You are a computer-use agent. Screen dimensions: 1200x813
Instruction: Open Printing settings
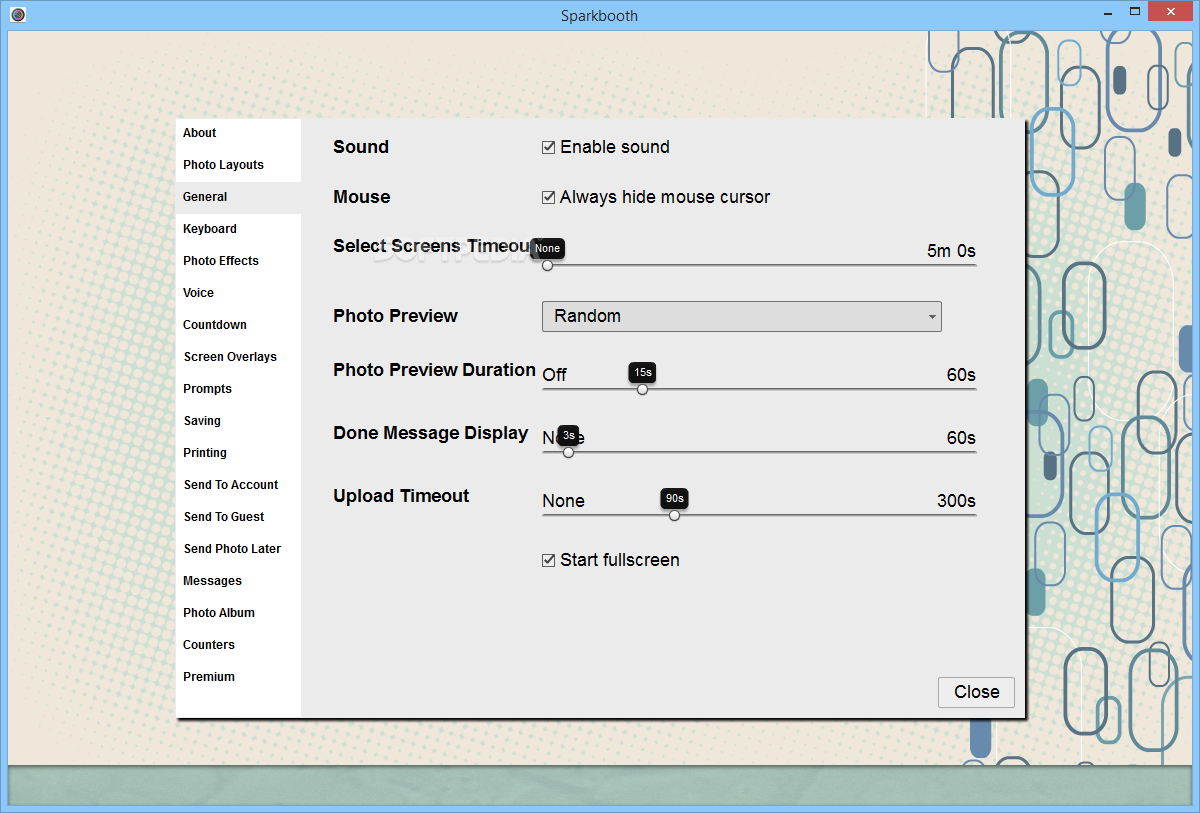238,453
